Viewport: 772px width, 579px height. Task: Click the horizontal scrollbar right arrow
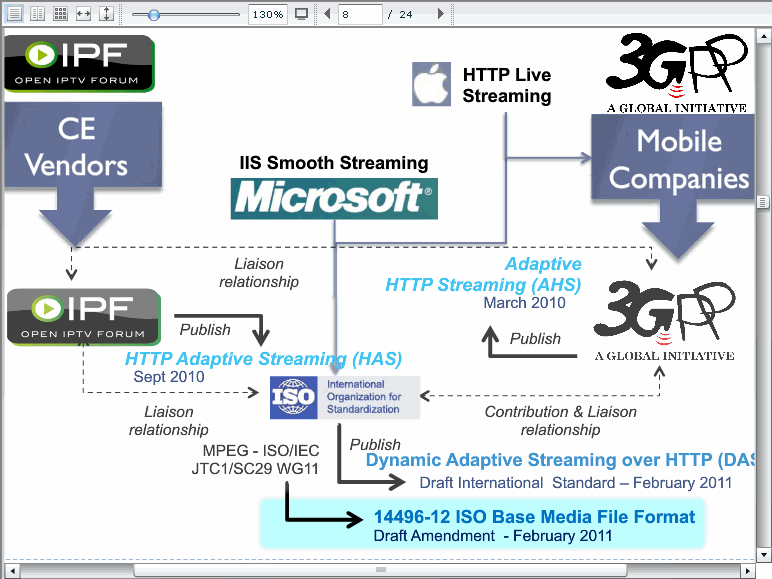(748, 571)
